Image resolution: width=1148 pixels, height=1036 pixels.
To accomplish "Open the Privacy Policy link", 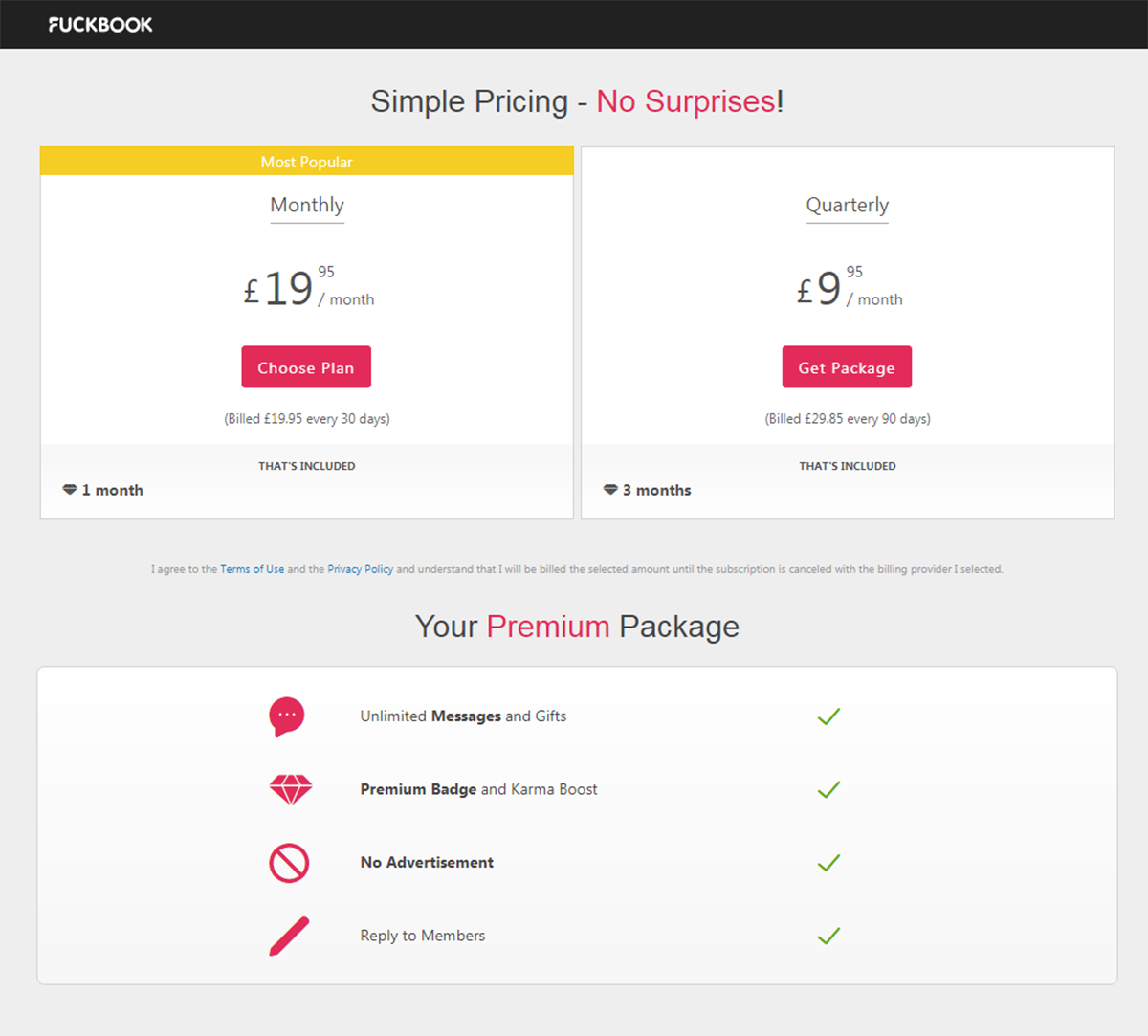I will [360, 569].
